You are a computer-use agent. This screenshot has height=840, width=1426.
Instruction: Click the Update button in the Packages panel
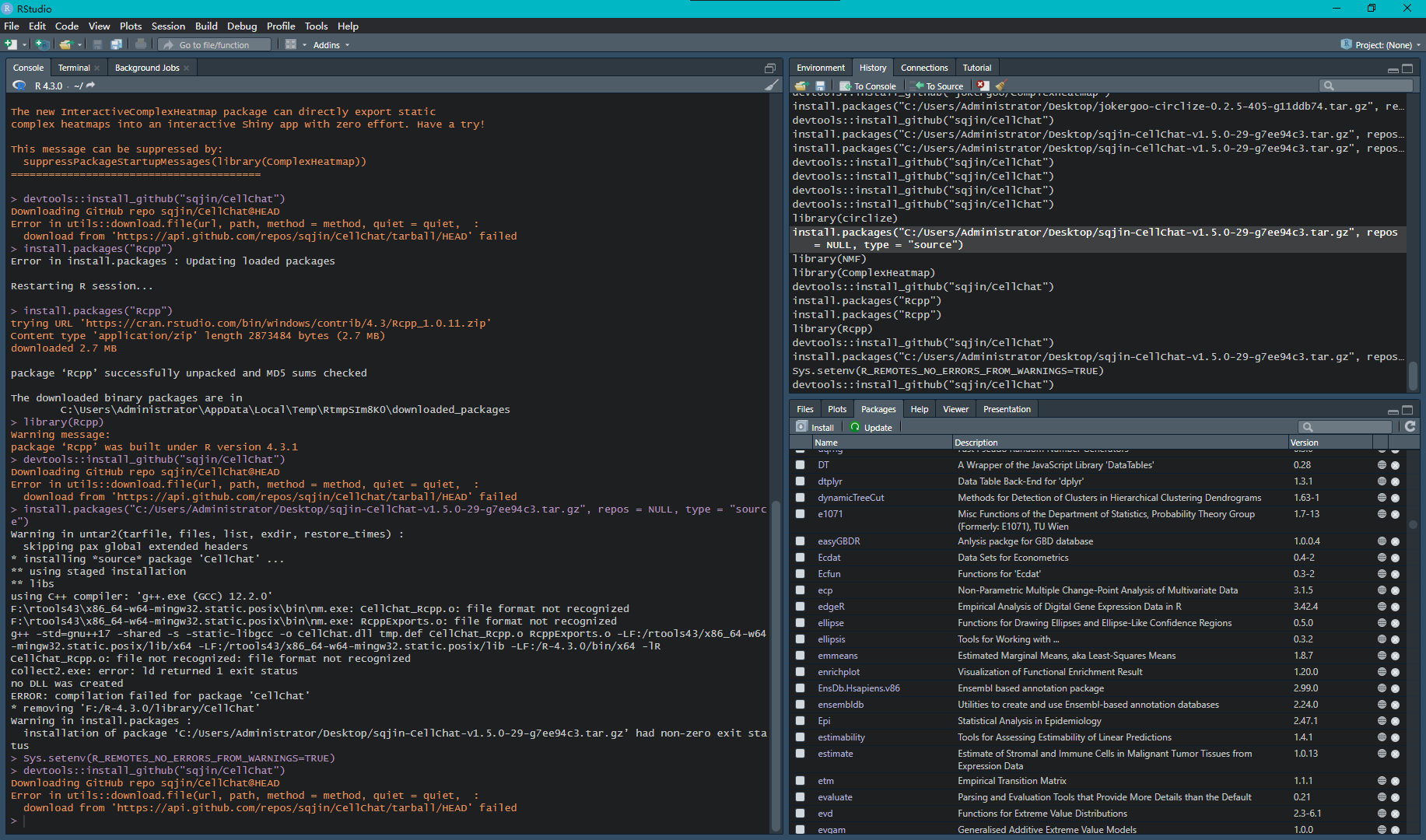(x=872, y=426)
